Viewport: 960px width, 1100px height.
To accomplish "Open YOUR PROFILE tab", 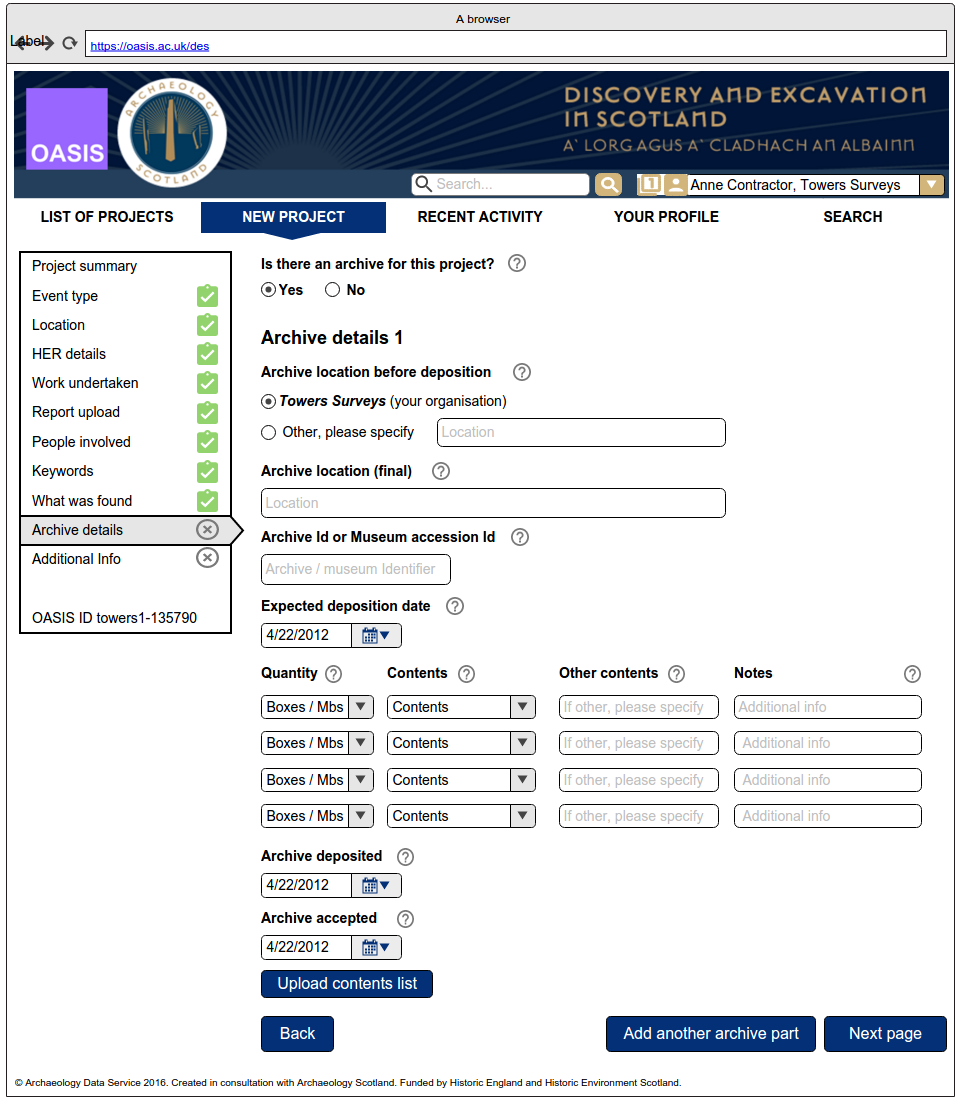I will 666,217.
